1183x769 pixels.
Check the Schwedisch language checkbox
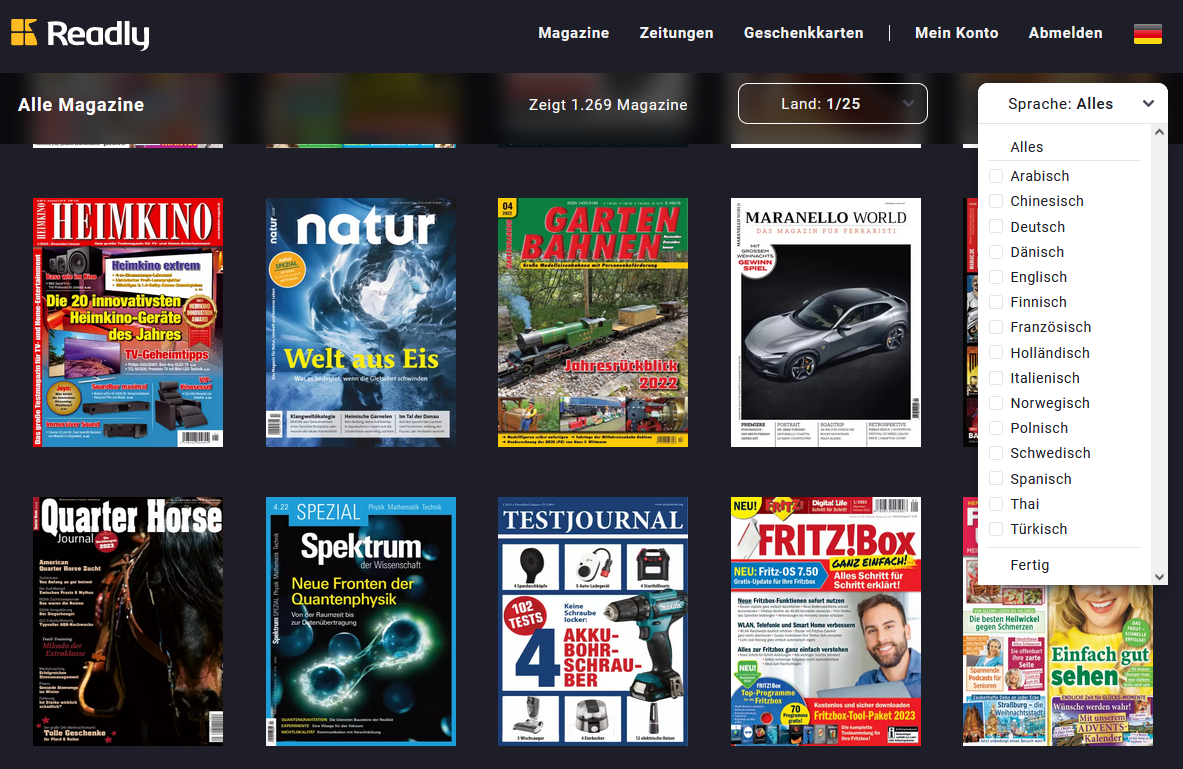(996, 453)
